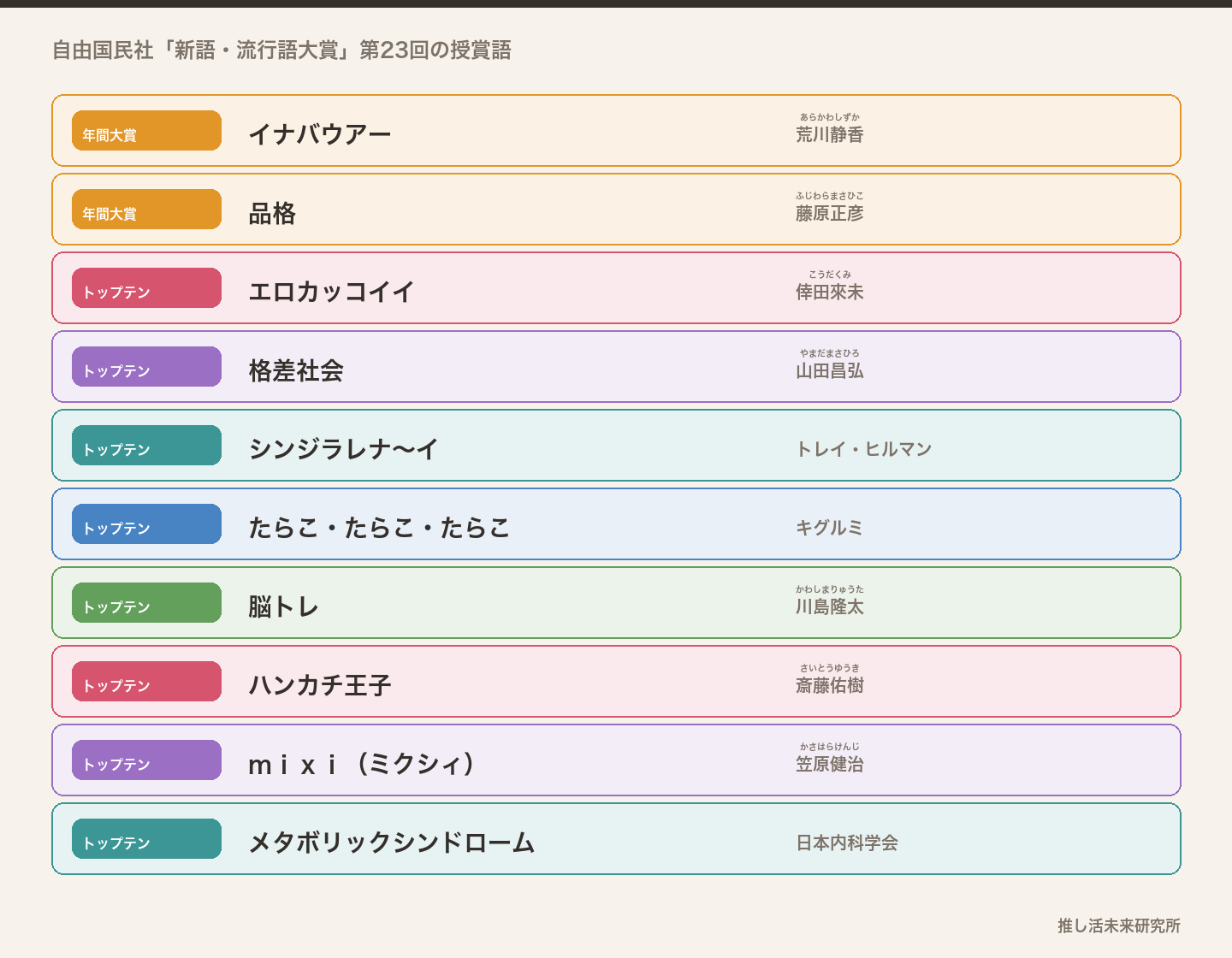Click the トップテン badge beside エロカッコイイ

[x=146, y=288]
